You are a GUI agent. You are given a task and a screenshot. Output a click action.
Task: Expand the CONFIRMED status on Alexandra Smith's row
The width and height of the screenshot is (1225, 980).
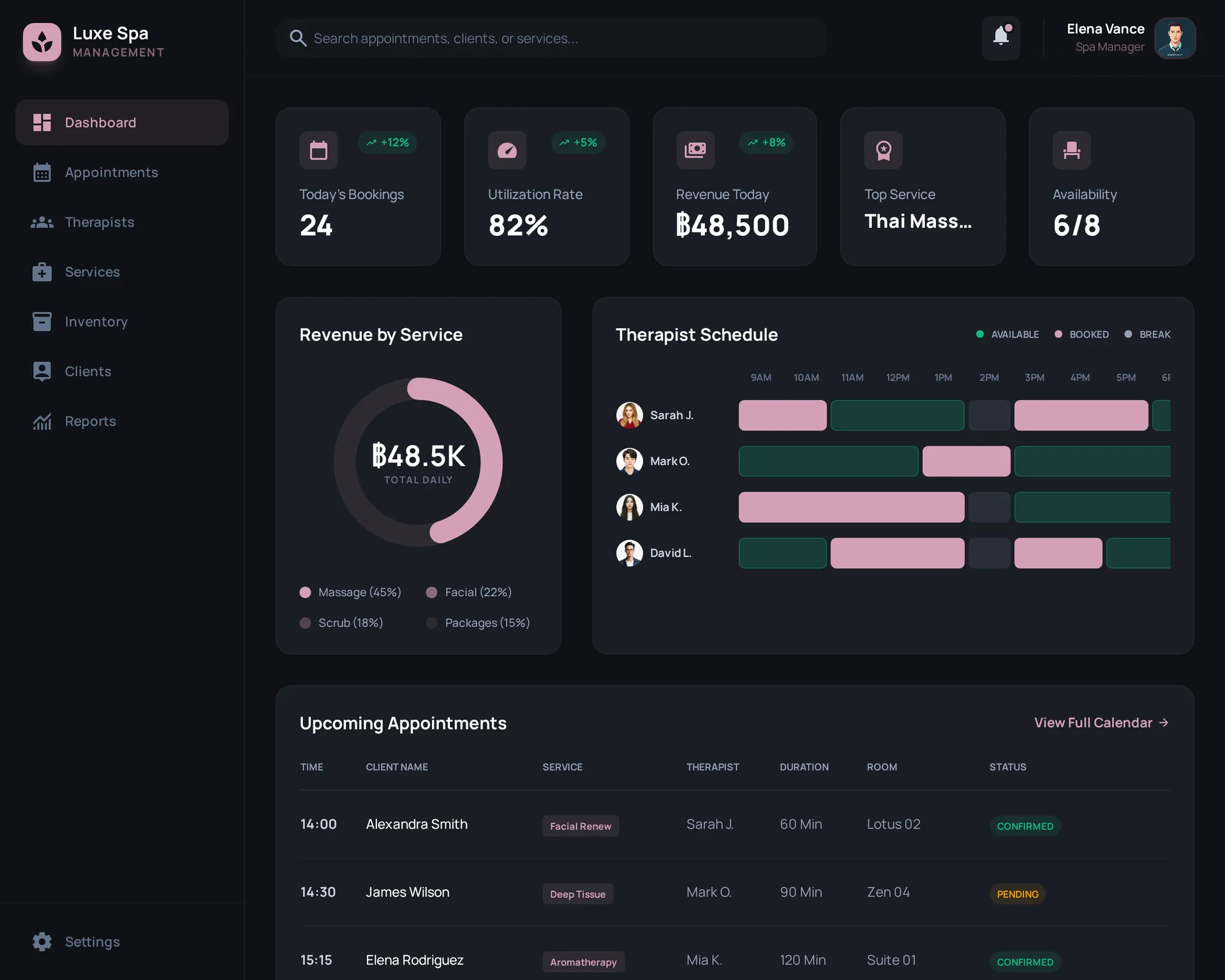(x=1025, y=826)
